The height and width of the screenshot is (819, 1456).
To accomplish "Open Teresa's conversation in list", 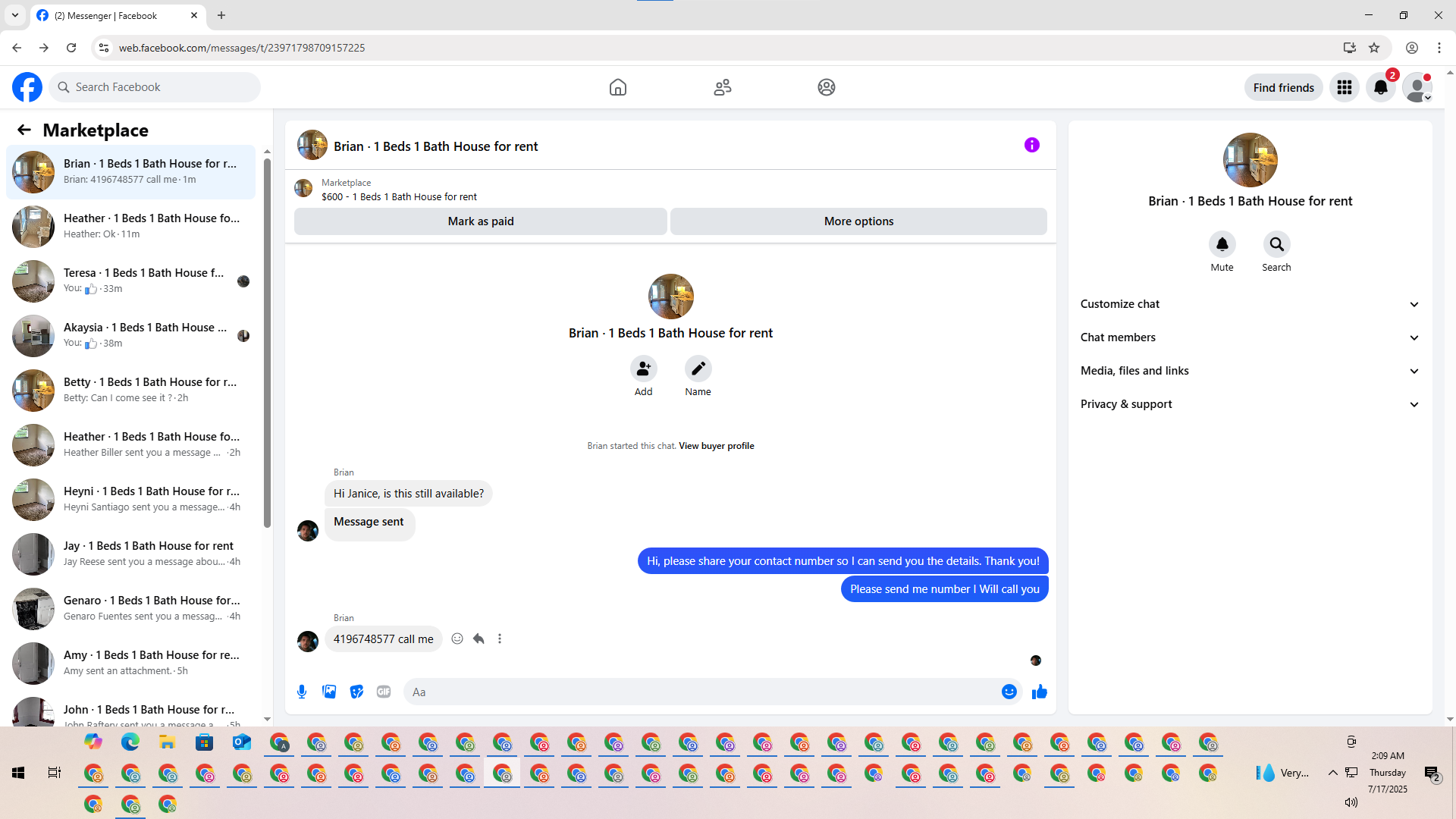I will pyautogui.click(x=130, y=281).
